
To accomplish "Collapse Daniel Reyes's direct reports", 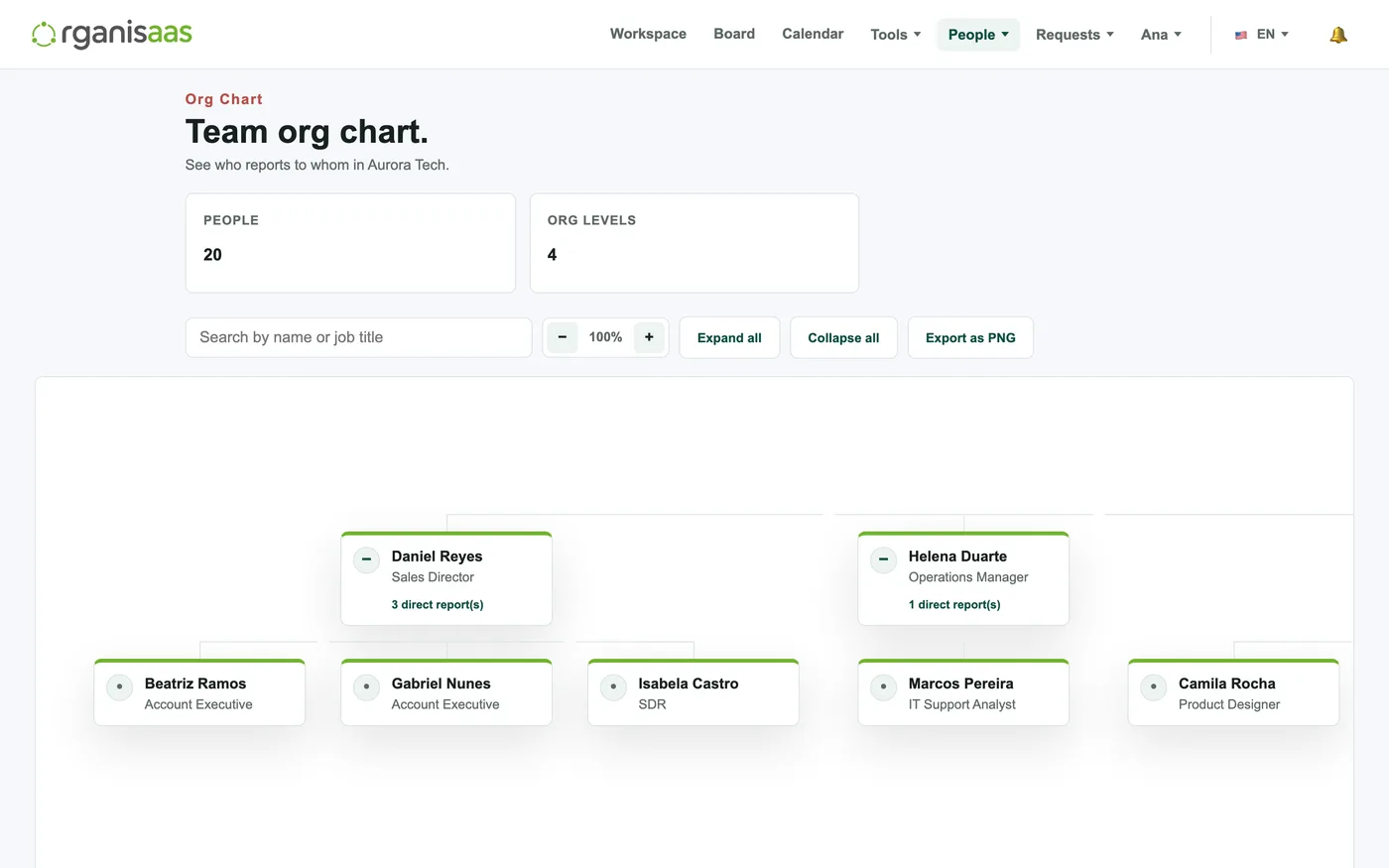I will [366, 559].
